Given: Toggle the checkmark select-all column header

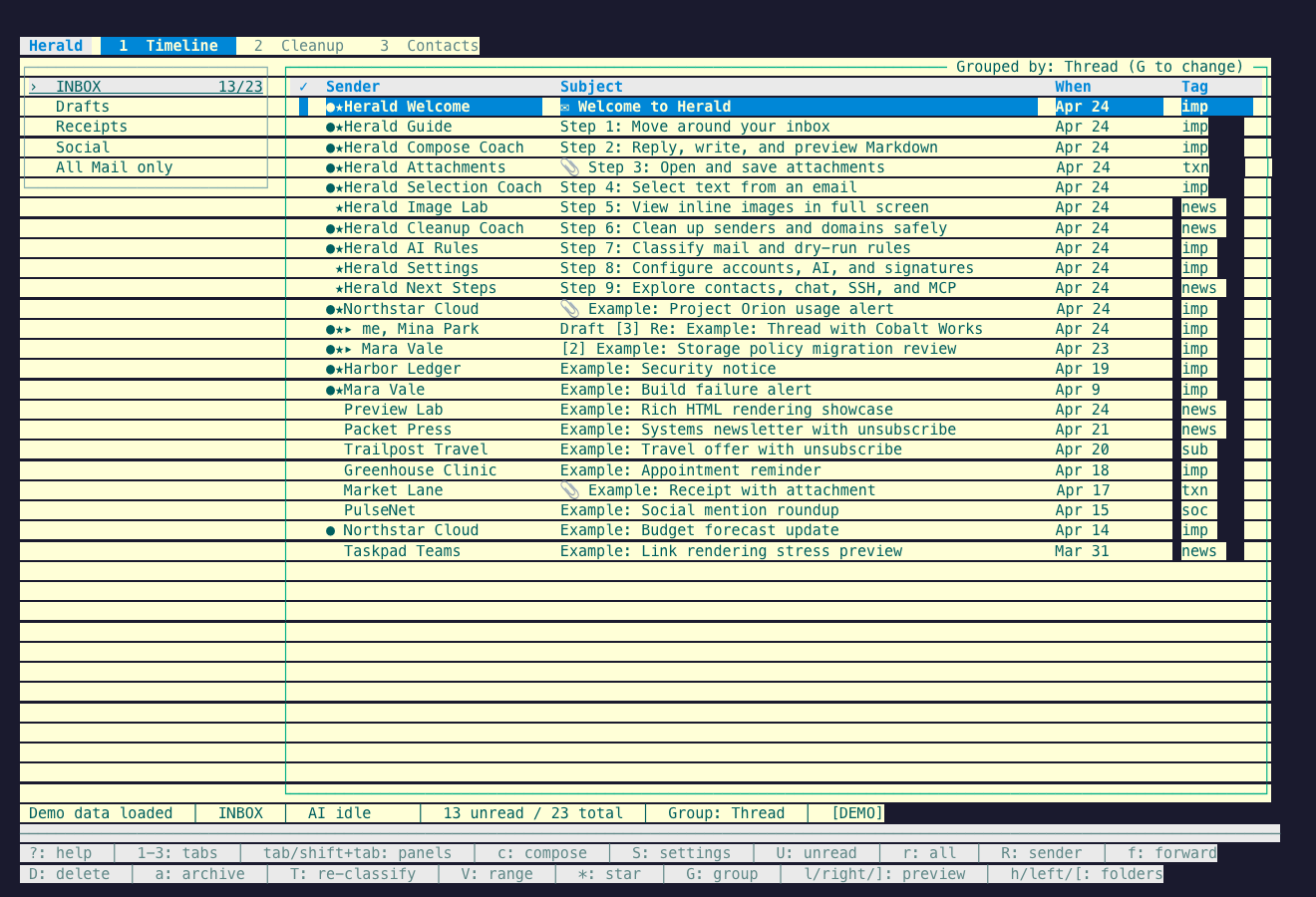Looking at the screenshot, I should 304,87.
